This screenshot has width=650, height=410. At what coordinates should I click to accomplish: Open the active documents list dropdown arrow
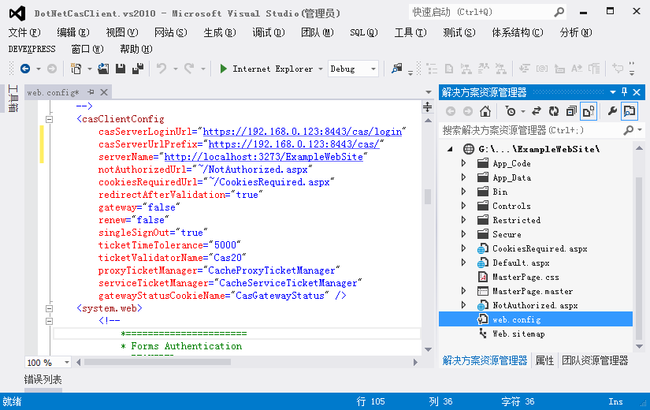[x=429, y=92]
